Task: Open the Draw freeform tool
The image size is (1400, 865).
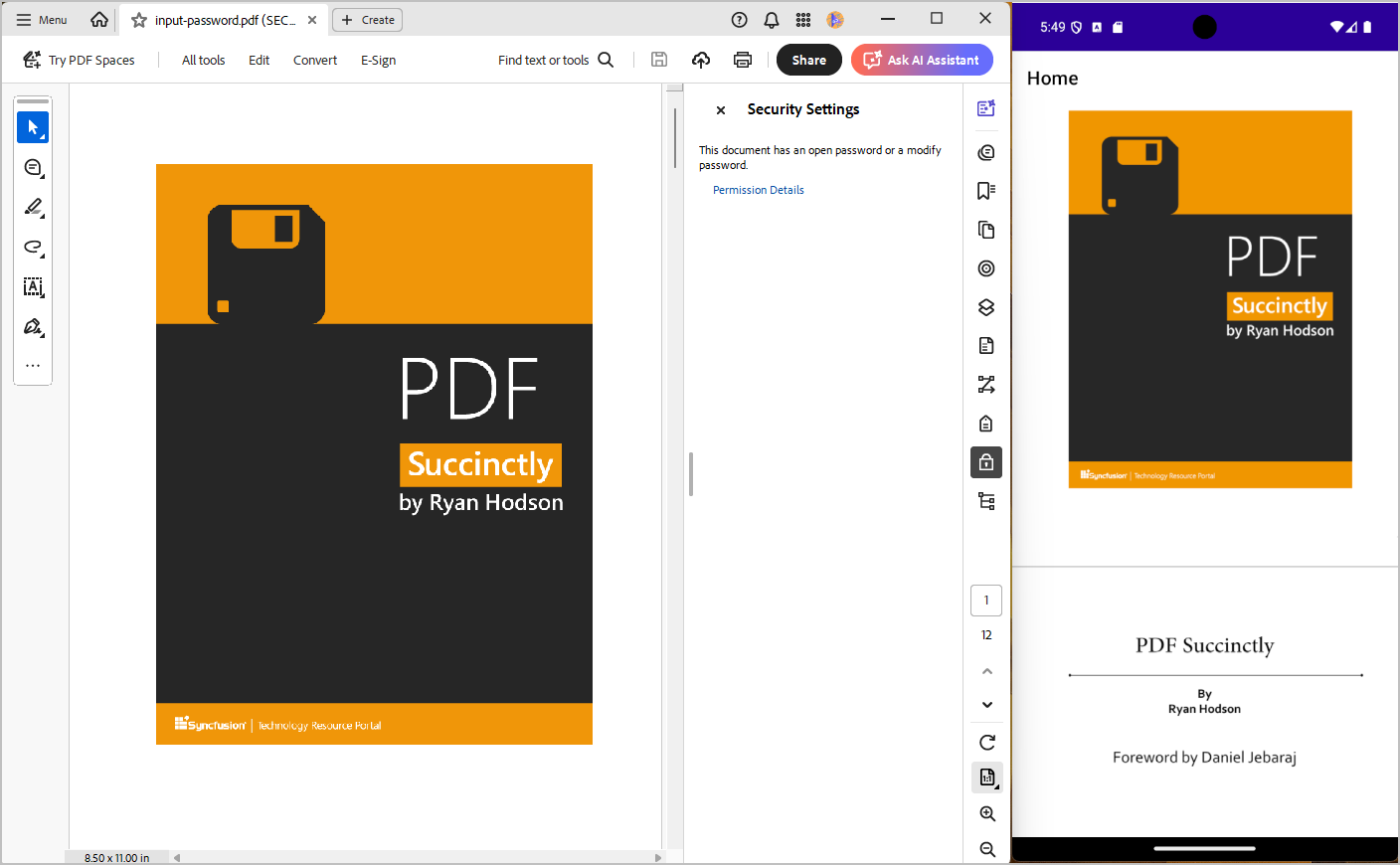Action: [33, 248]
